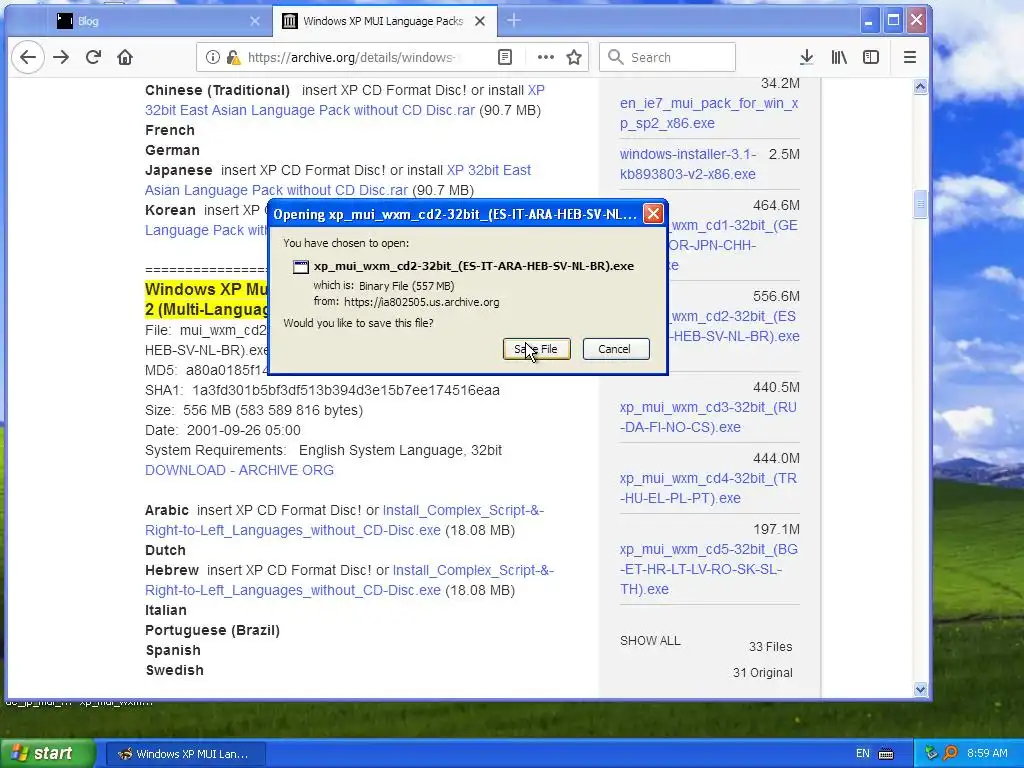Click the page scrollbar up arrow
This screenshot has height=768, width=1024.
[x=920, y=87]
